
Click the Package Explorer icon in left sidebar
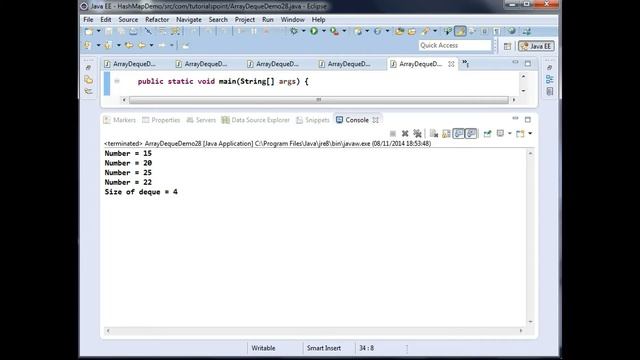click(x=89, y=79)
